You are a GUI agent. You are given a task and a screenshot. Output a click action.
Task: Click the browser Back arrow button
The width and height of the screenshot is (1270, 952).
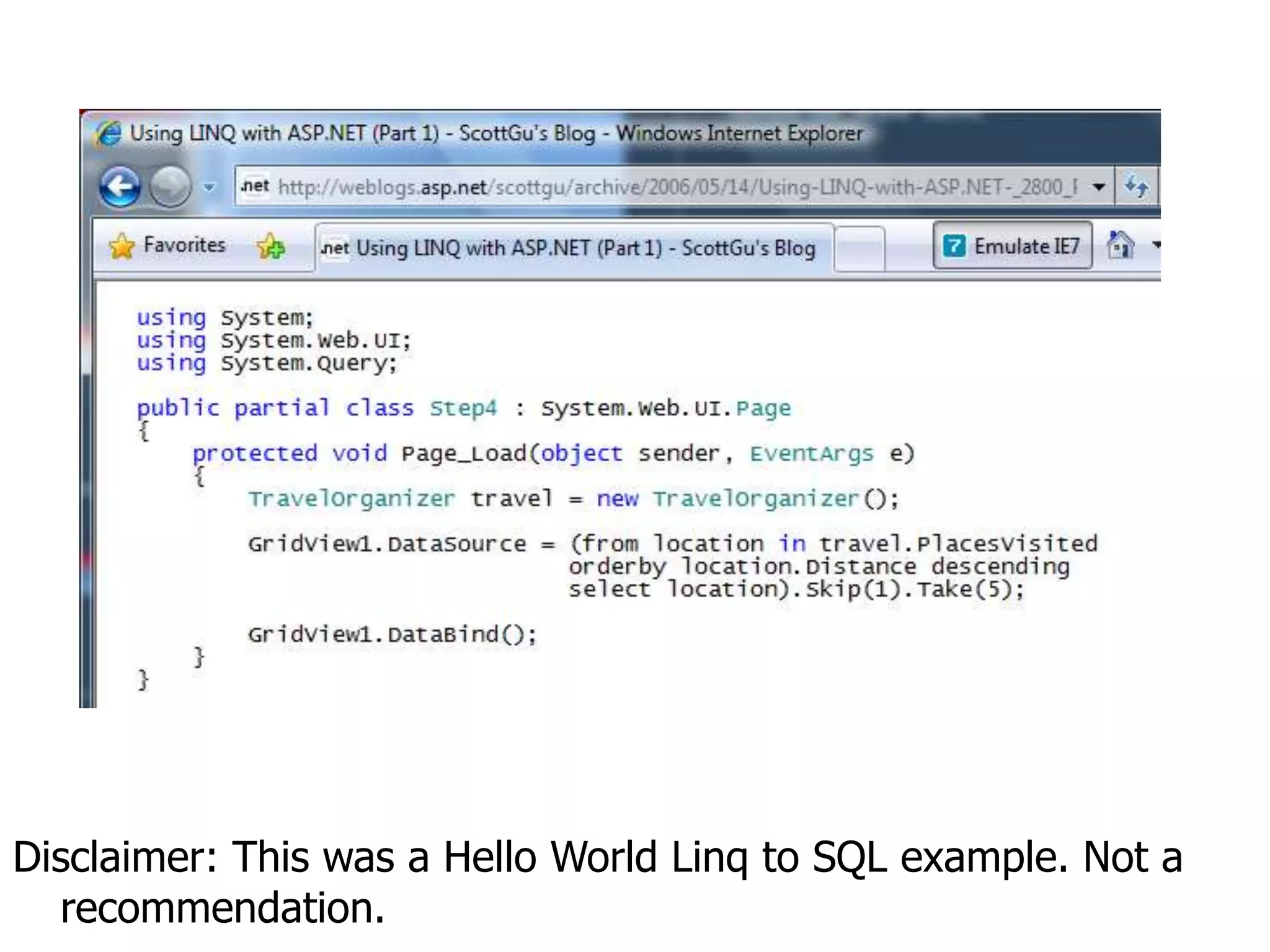120,187
